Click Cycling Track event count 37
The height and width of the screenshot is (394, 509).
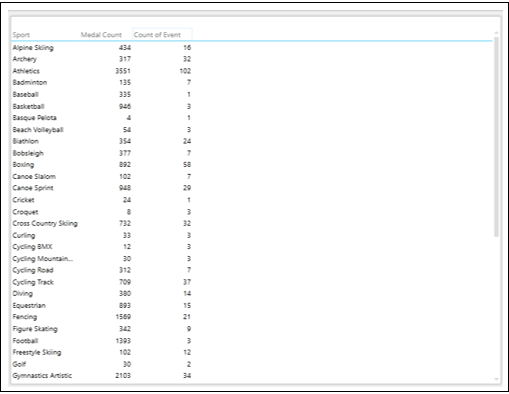[x=187, y=282]
